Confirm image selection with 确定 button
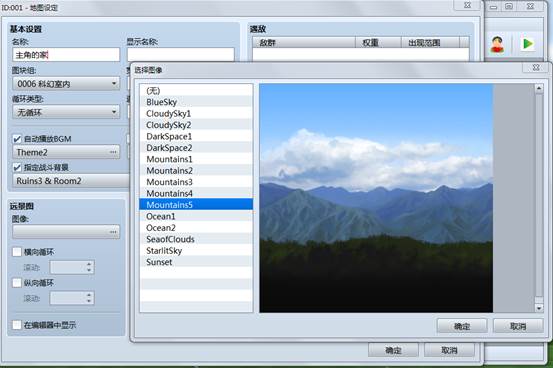This screenshot has height=368, width=553. (462, 326)
